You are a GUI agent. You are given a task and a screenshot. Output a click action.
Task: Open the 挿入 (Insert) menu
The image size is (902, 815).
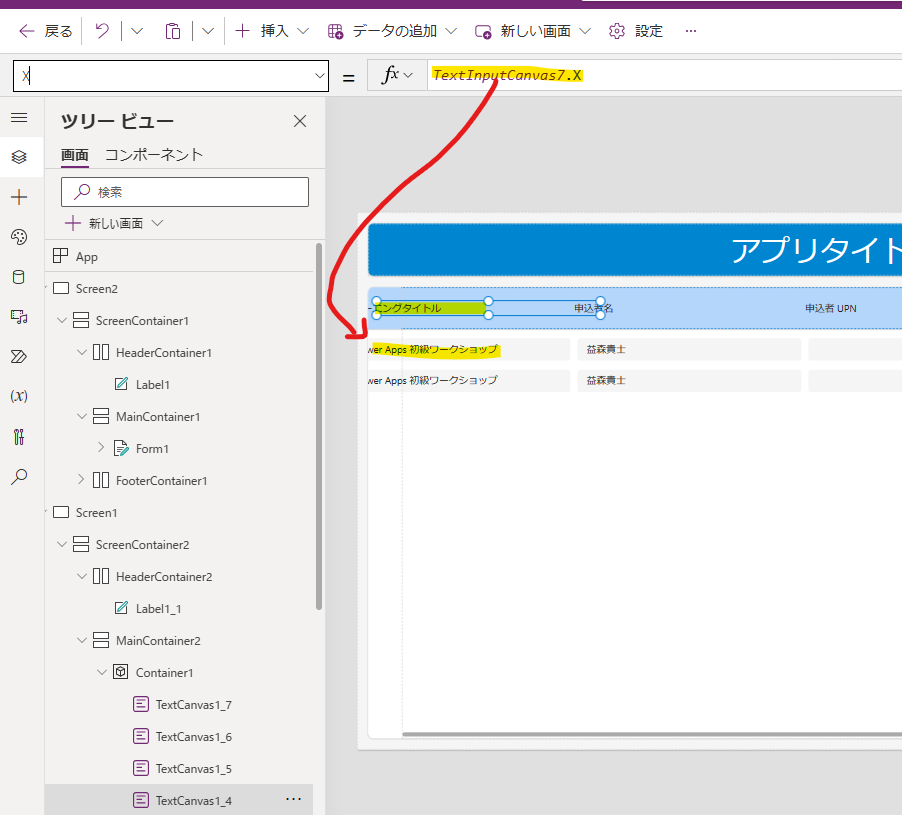tap(272, 31)
